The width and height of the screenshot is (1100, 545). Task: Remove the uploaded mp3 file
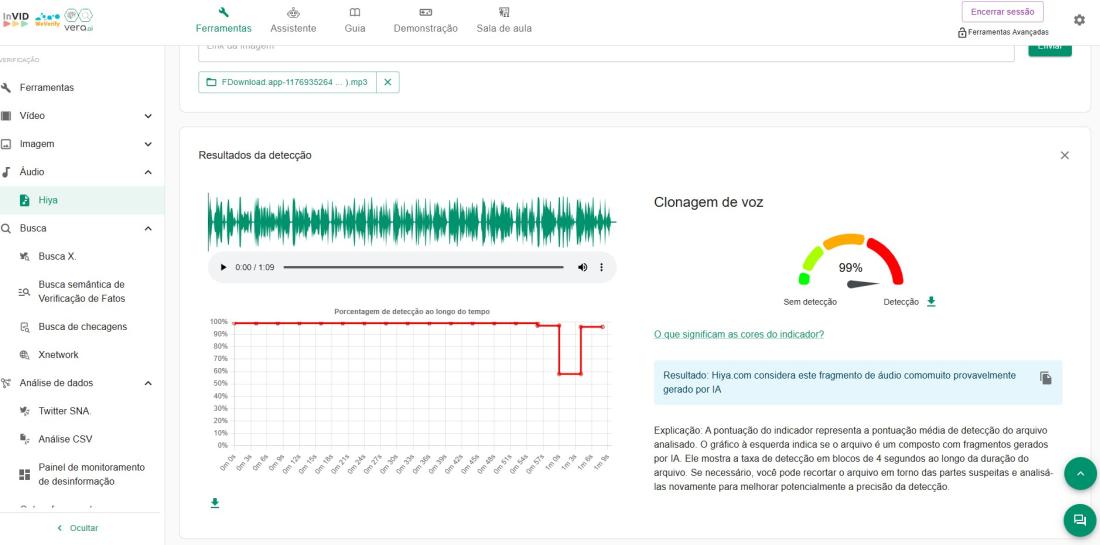[x=387, y=82]
